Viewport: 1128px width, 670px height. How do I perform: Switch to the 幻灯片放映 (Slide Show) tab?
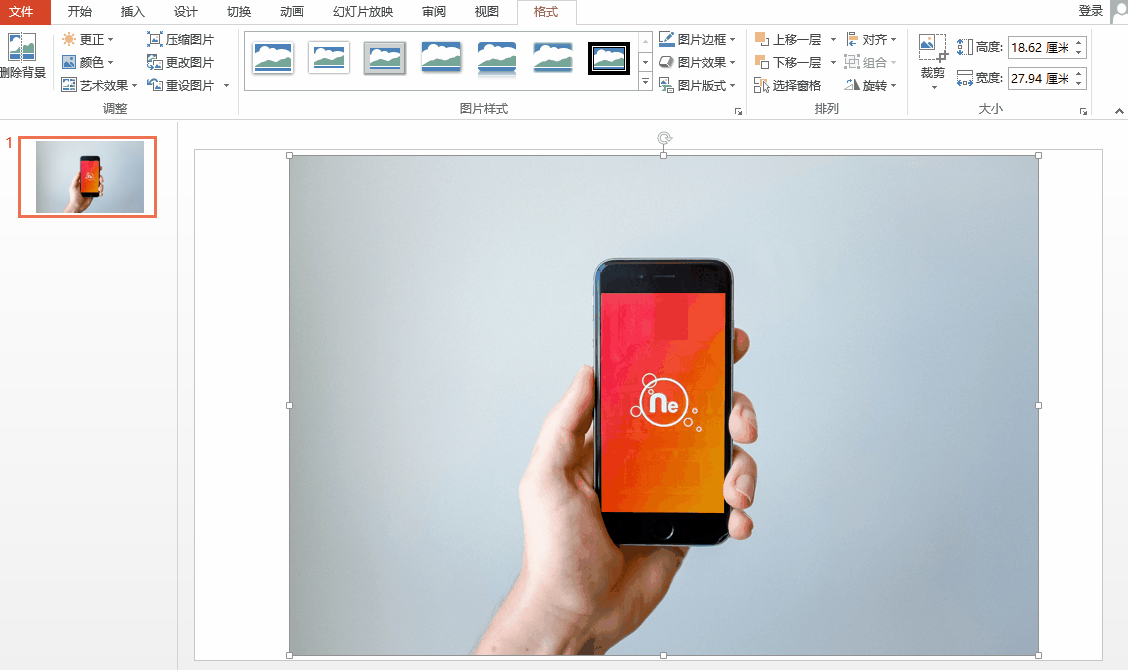pyautogui.click(x=363, y=12)
